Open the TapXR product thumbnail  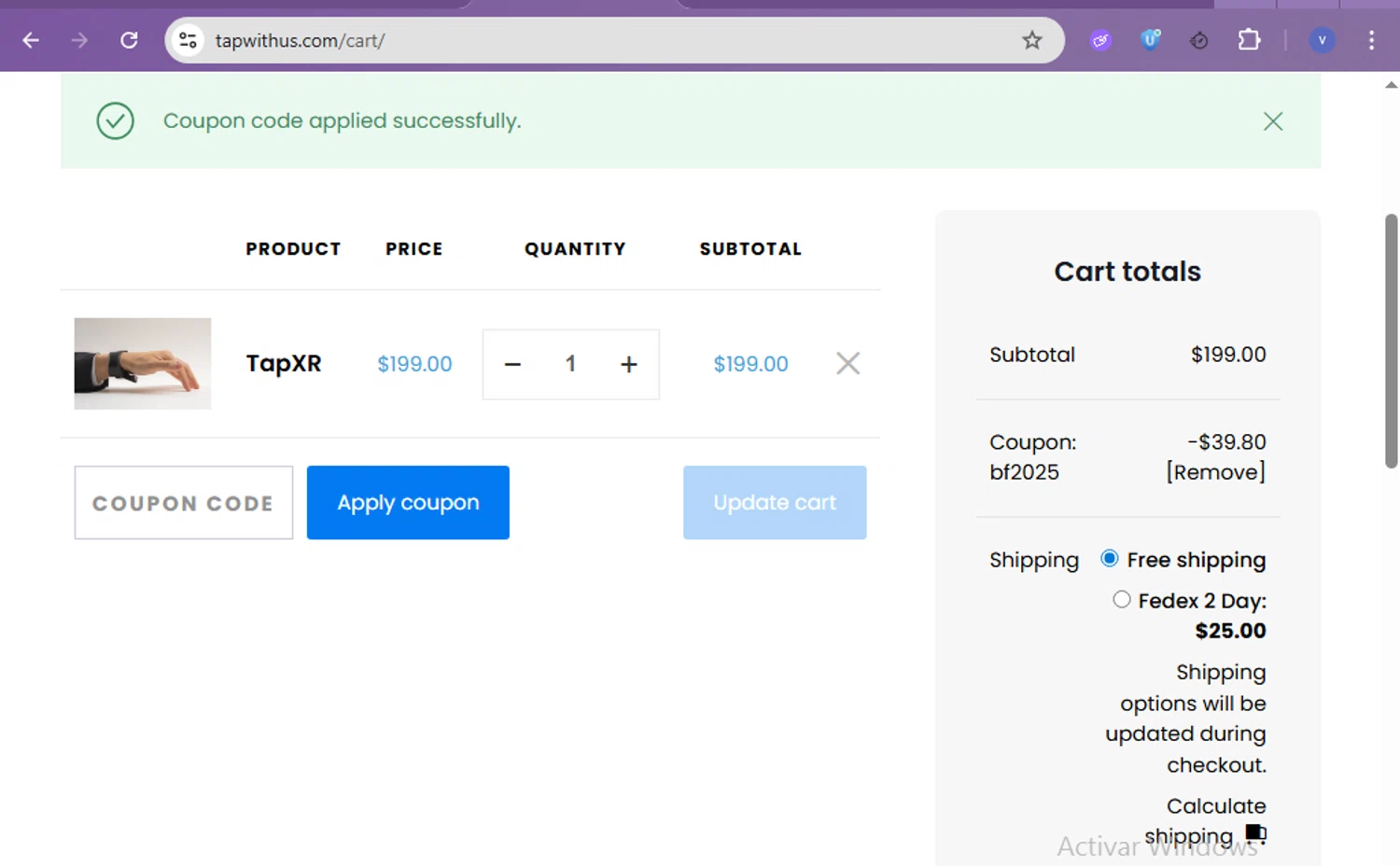143,363
